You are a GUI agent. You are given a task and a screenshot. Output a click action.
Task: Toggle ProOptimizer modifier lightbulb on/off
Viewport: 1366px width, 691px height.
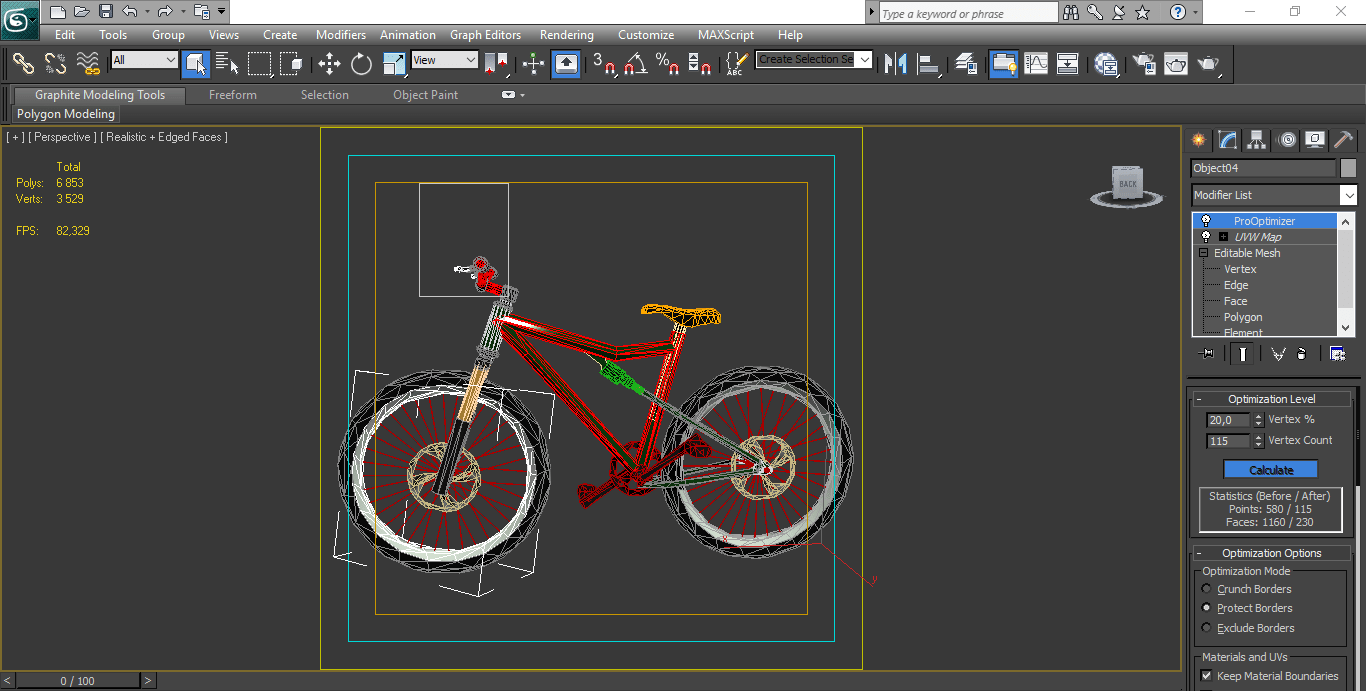(x=1206, y=221)
